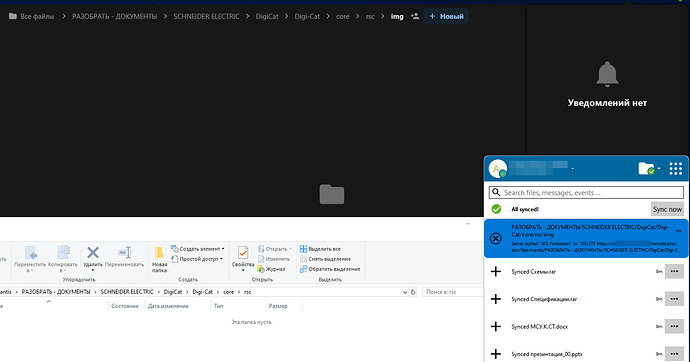
Task: Click the Новый (New) button
Action: tap(446, 16)
